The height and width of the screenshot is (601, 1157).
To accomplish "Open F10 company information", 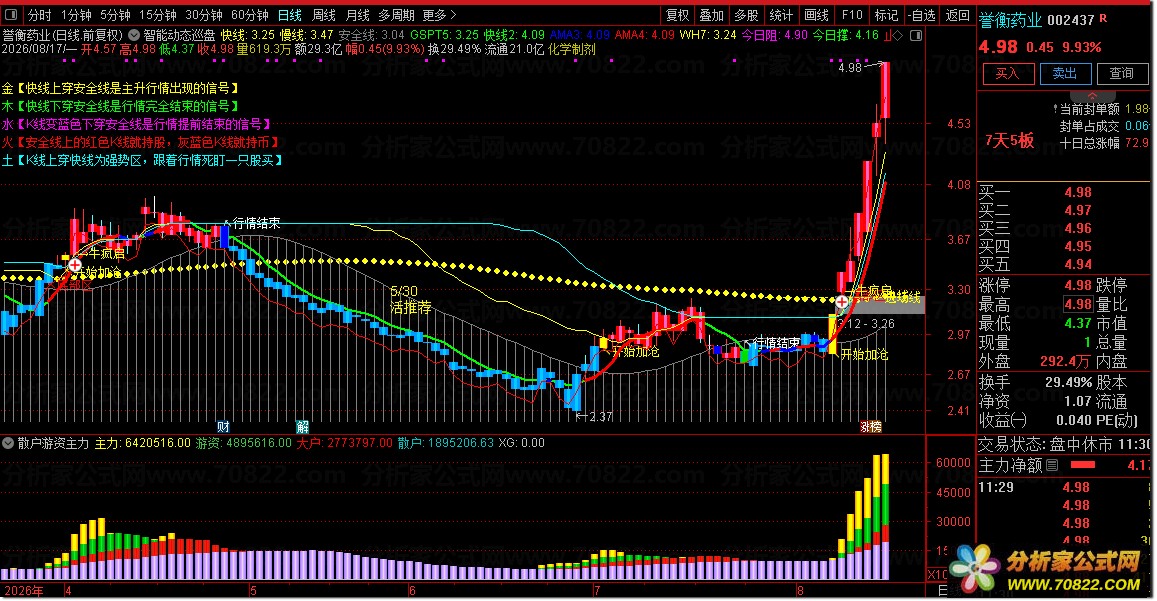I will [x=852, y=15].
